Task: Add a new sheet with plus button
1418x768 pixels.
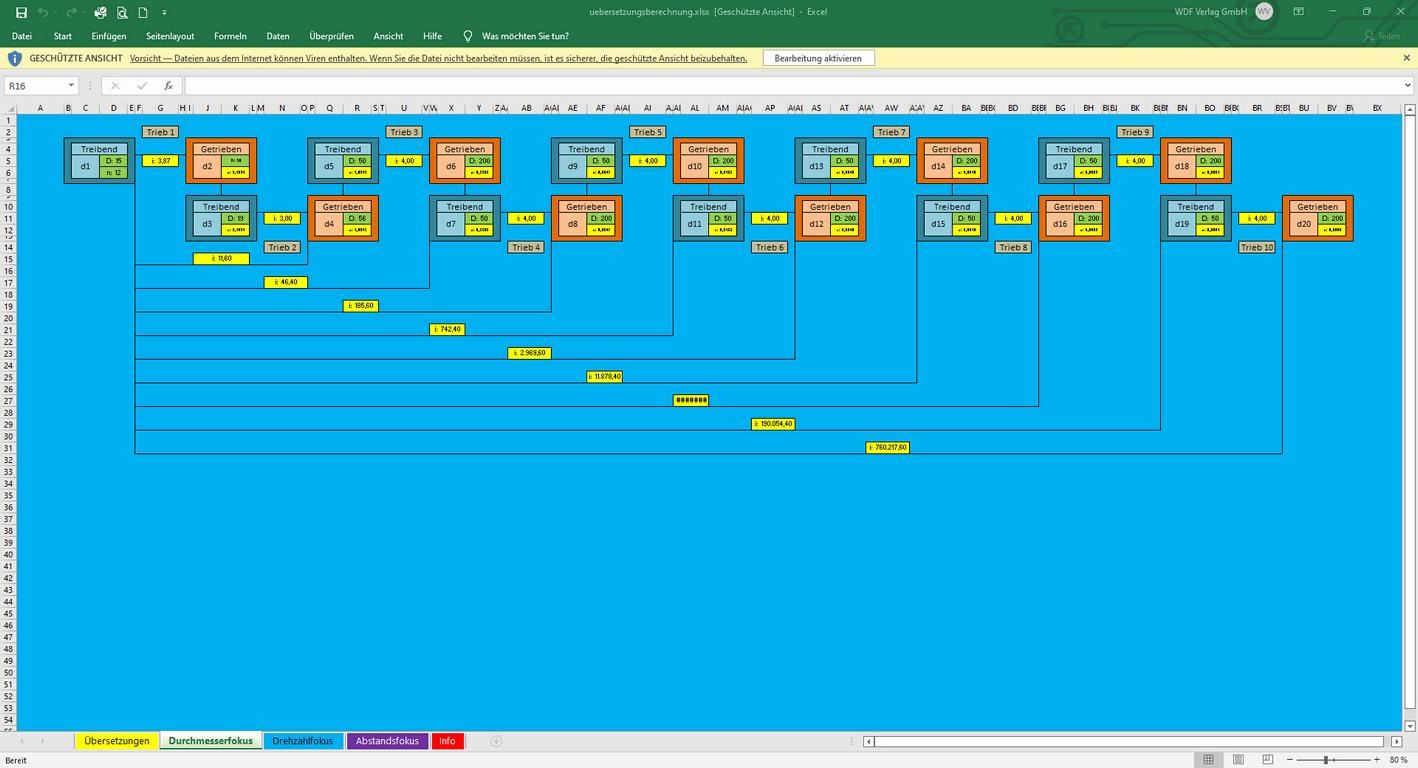Action: [x=496, y=741]
